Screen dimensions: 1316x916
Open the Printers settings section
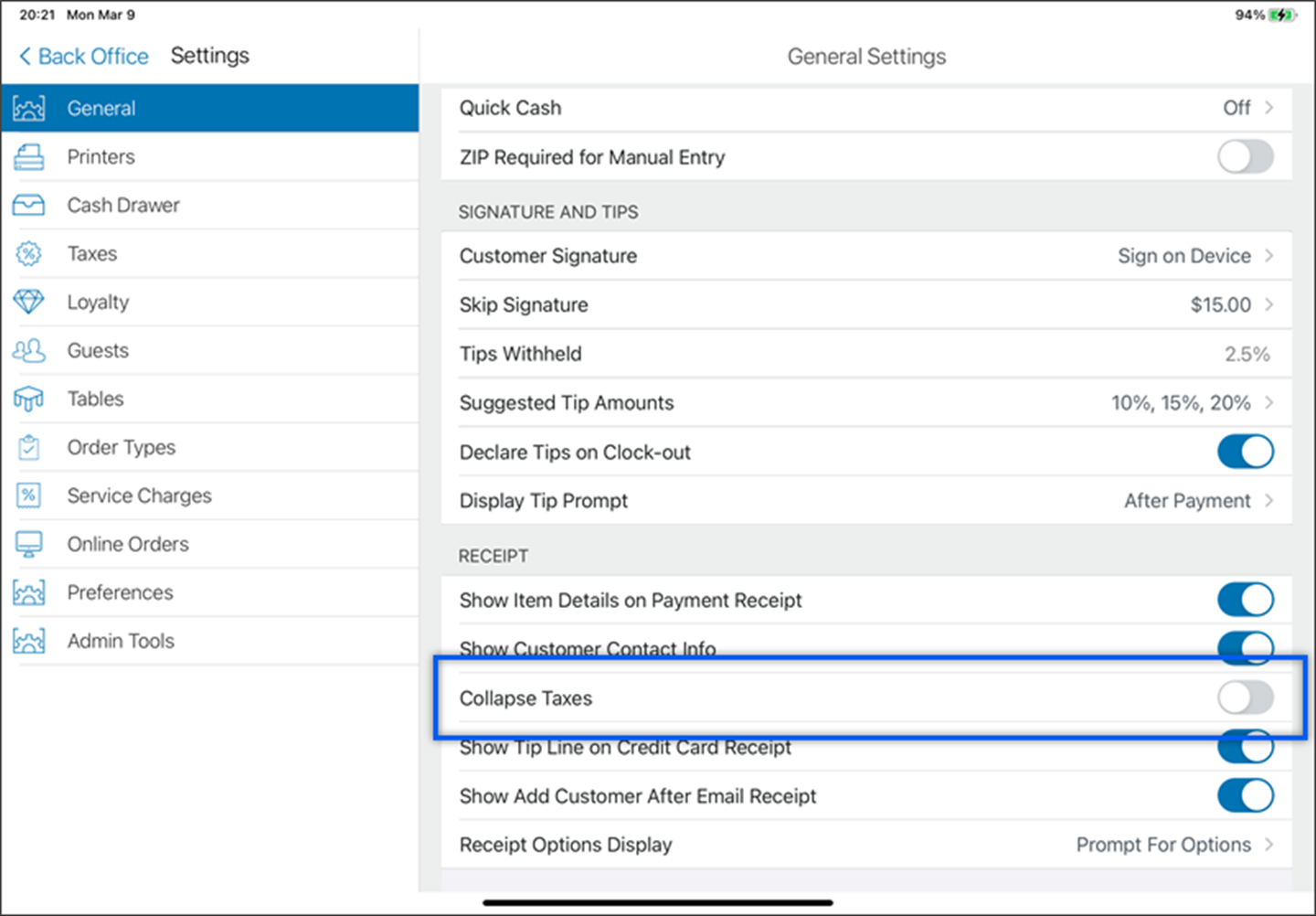pyautogui.click(x=210, y=156)
